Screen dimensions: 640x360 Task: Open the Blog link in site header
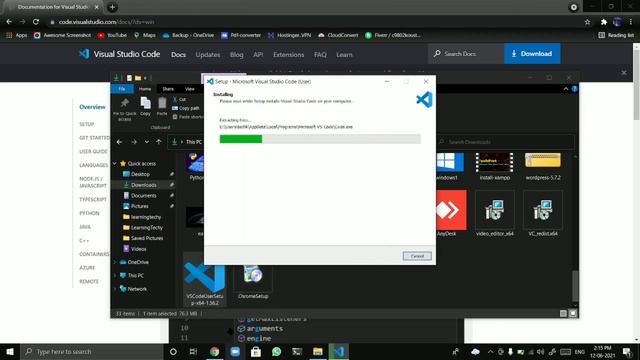click(236, 54)
